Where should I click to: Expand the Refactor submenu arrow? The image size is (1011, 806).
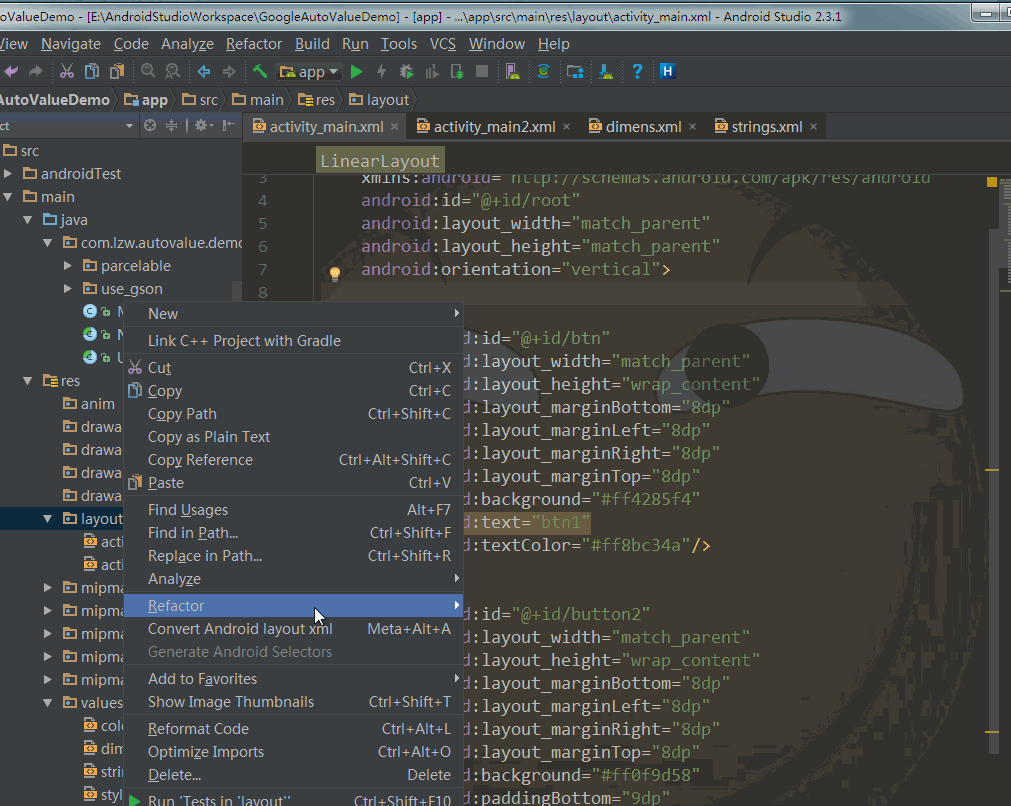tap(457, 605)
